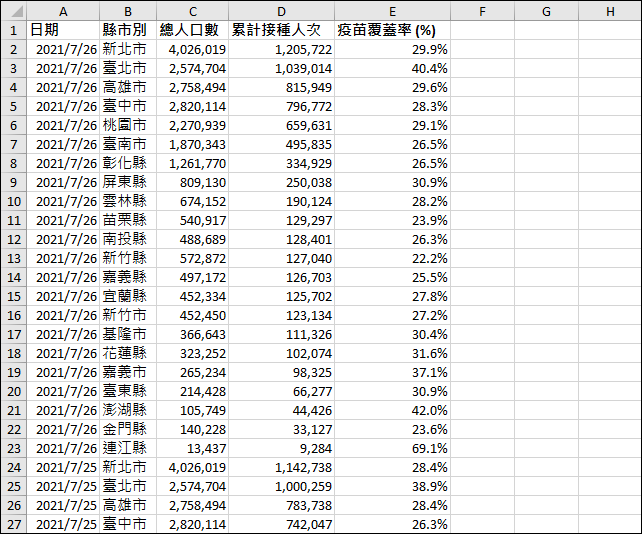Select cell 宜蘭縣
Image resolution: width=642 pixels, height=534 pixels.
tap(128, 296)
